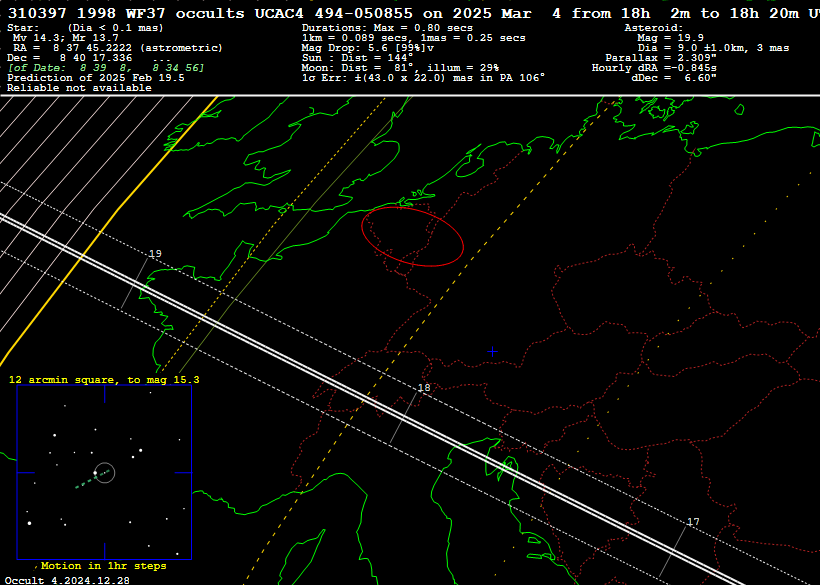The height and width of the screenshot is (585, 820).
Task: Click the star finder chart thumbnail
Action: (x=105, y=473)
